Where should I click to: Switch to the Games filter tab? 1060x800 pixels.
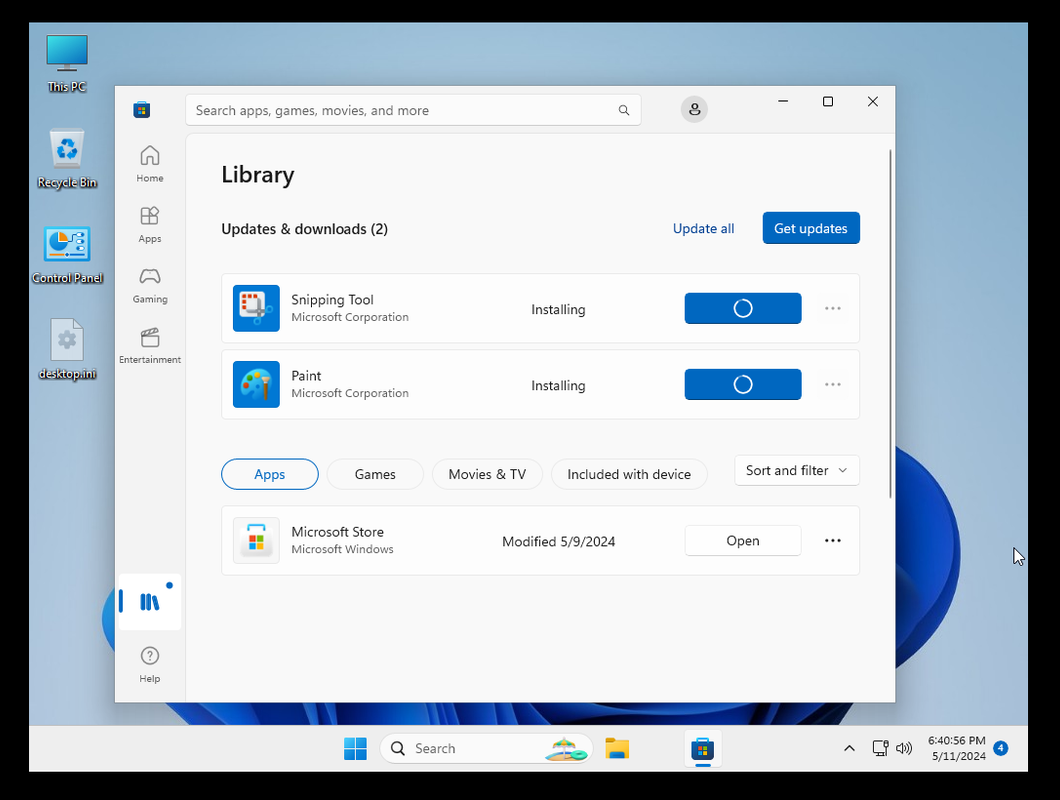pos(375,474)
